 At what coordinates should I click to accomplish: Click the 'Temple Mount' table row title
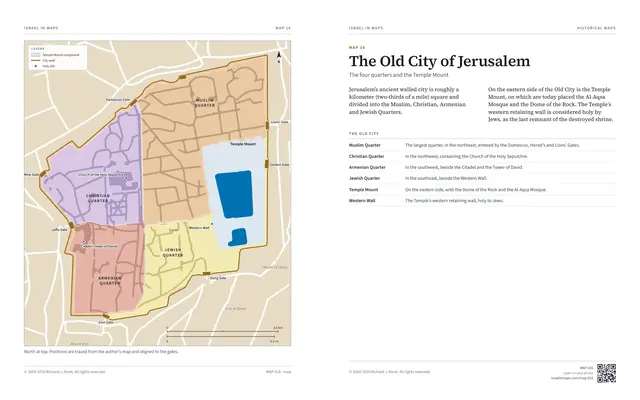(x=363, y=190)
